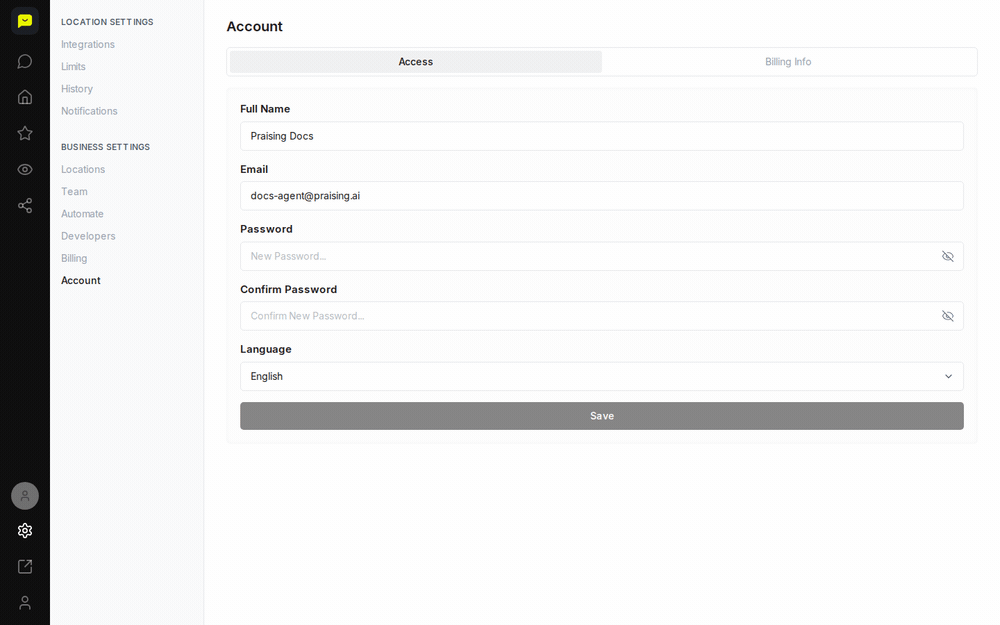
Task: Open Limits settings page
Action: coord(73,66)
